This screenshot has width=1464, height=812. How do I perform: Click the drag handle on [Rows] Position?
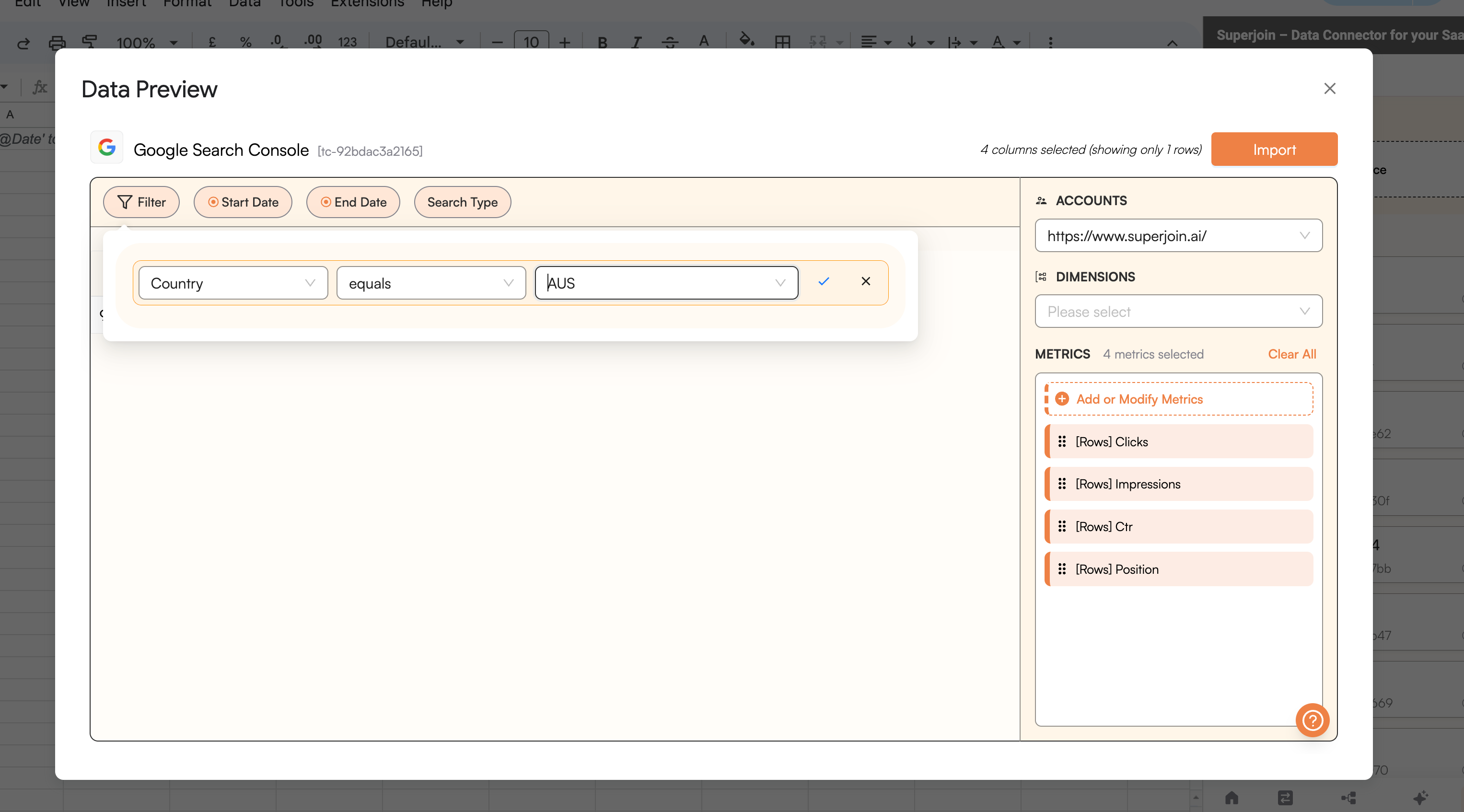coord(1062,569)
